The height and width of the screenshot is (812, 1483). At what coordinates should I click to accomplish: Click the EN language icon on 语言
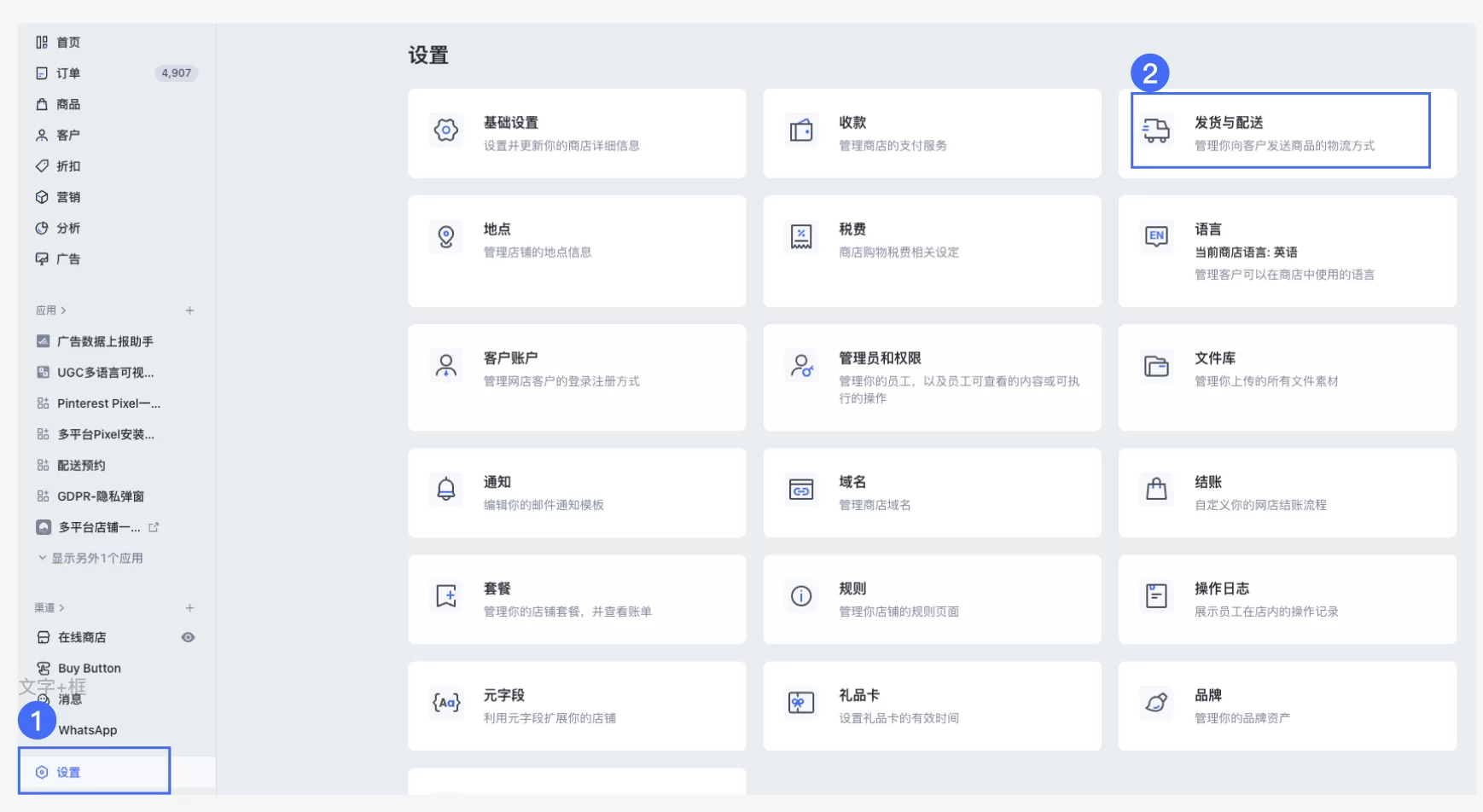pos(1156,237)
